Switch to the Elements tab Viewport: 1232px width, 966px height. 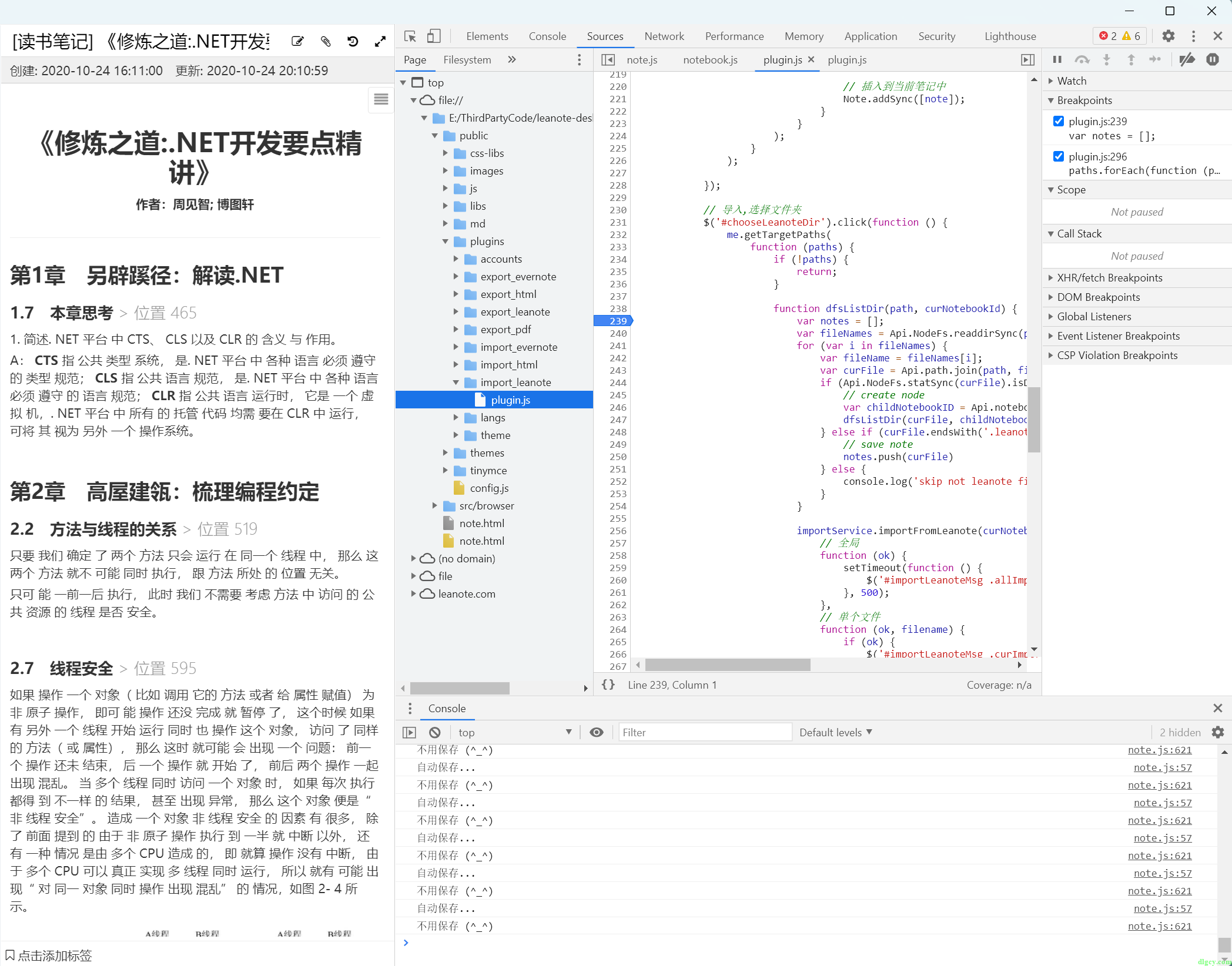pos(487,36)
